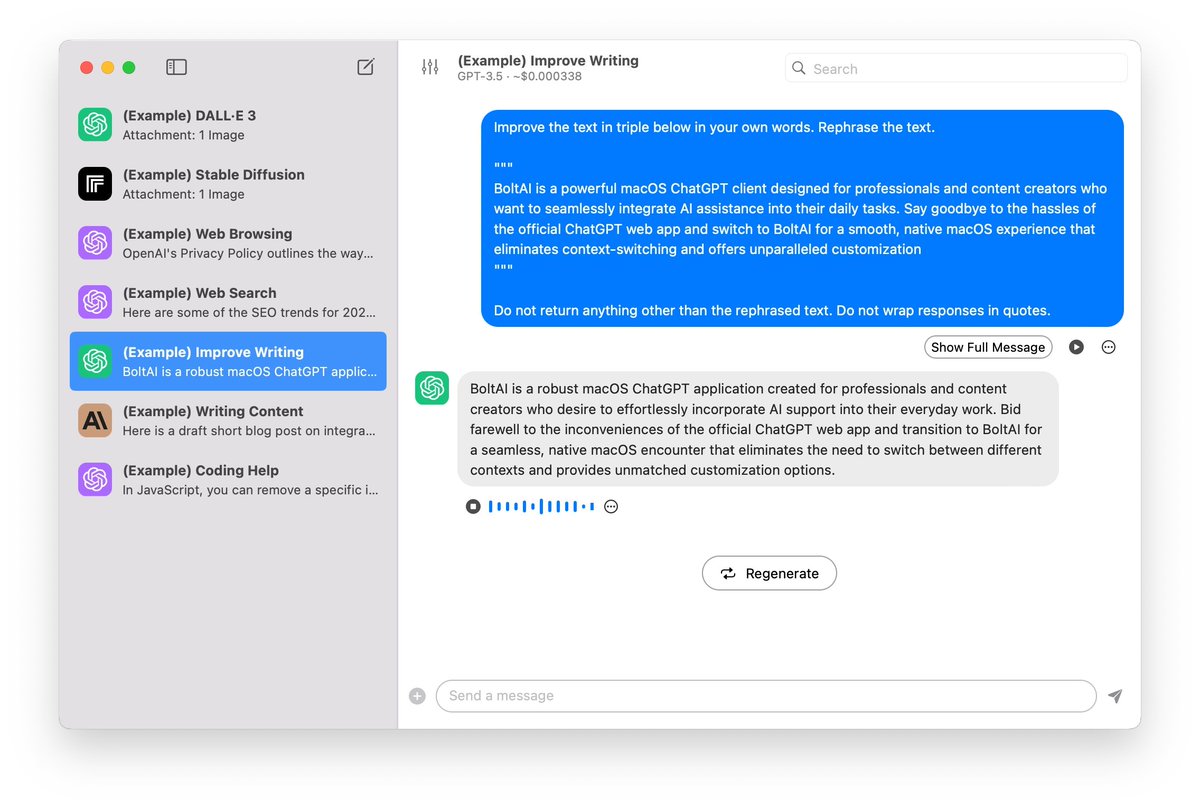Click the audio waveform progress indicator

click(541, 506)
